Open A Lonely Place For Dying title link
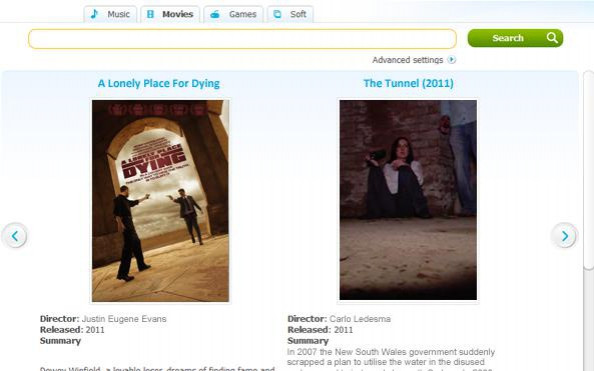Viewport: 594px width, 371px height. coord(159,83)
